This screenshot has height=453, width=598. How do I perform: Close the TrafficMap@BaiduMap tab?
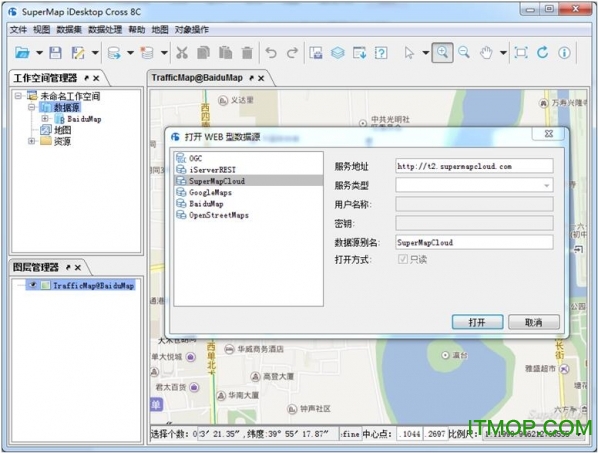point(261,78)
